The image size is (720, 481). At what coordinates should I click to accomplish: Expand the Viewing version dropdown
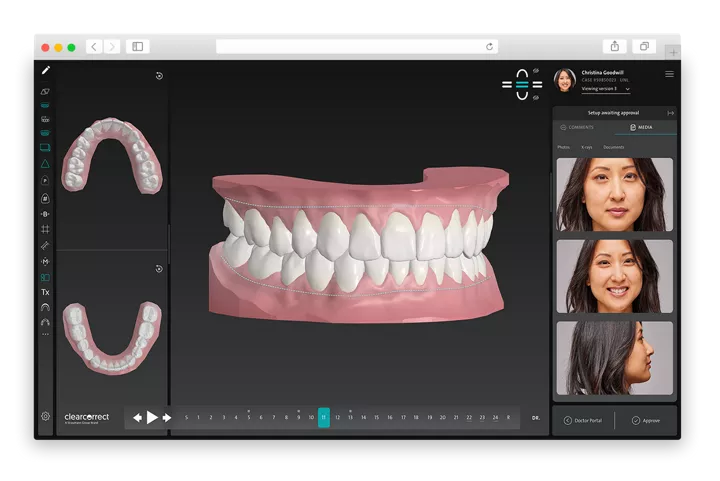(x=627, y=89)
